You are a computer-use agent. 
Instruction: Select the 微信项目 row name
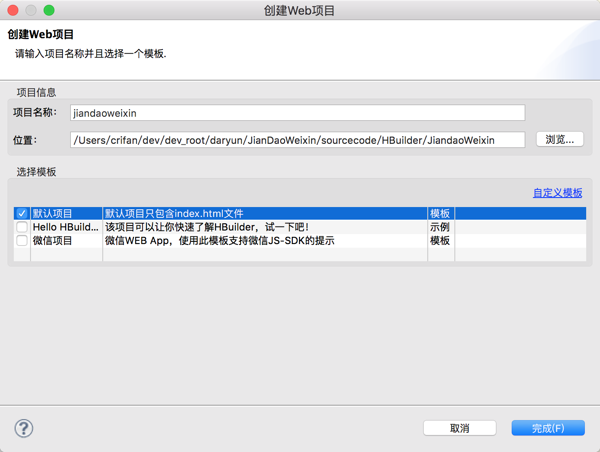[x=52, y=241]
